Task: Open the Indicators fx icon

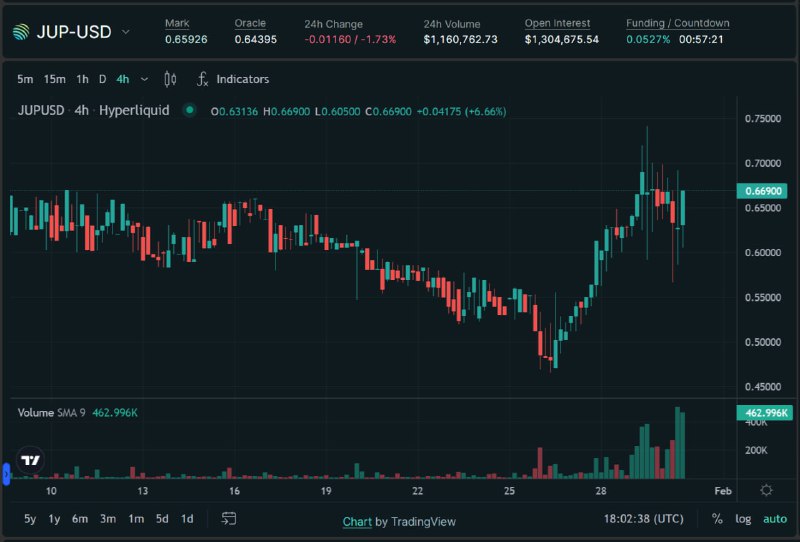Action: 203,79
